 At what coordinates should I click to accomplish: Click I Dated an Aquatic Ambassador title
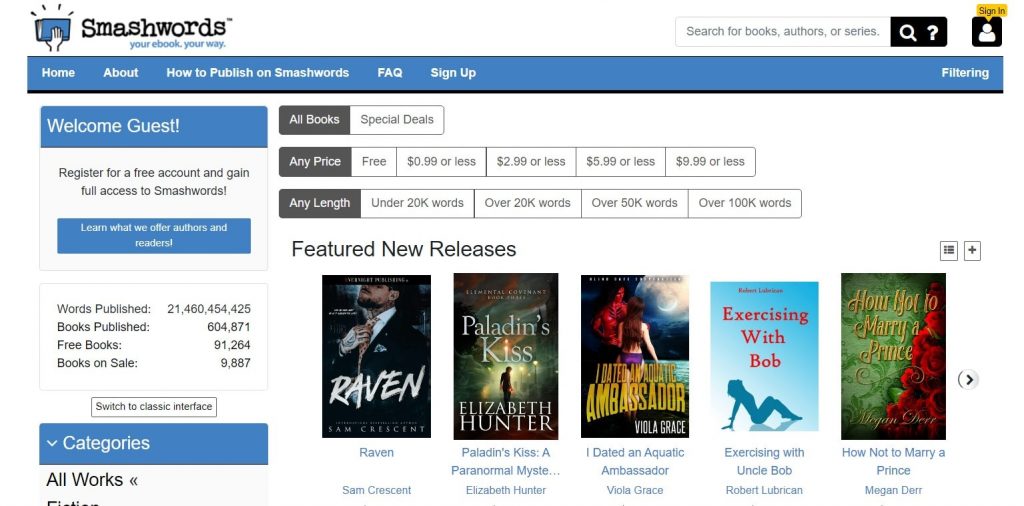pyautogui.click(x=635, y=462)
